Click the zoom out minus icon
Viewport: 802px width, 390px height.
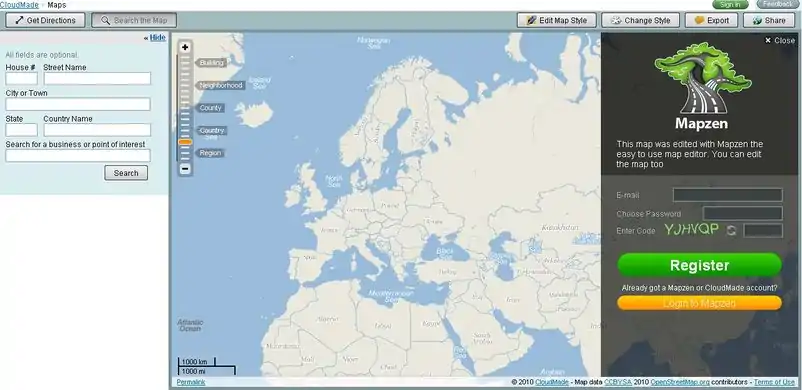185,168
